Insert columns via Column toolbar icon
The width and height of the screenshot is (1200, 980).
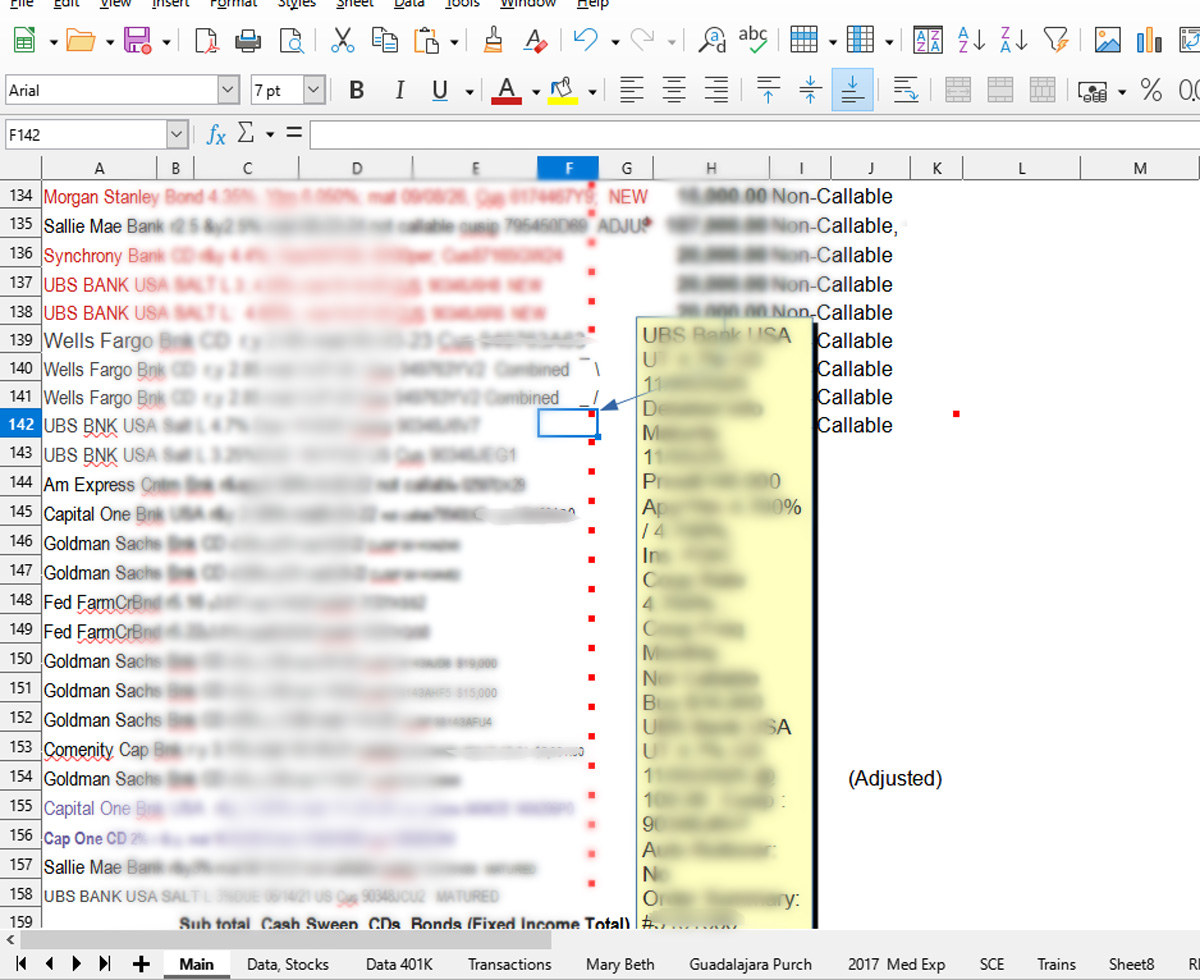[860, 40]
